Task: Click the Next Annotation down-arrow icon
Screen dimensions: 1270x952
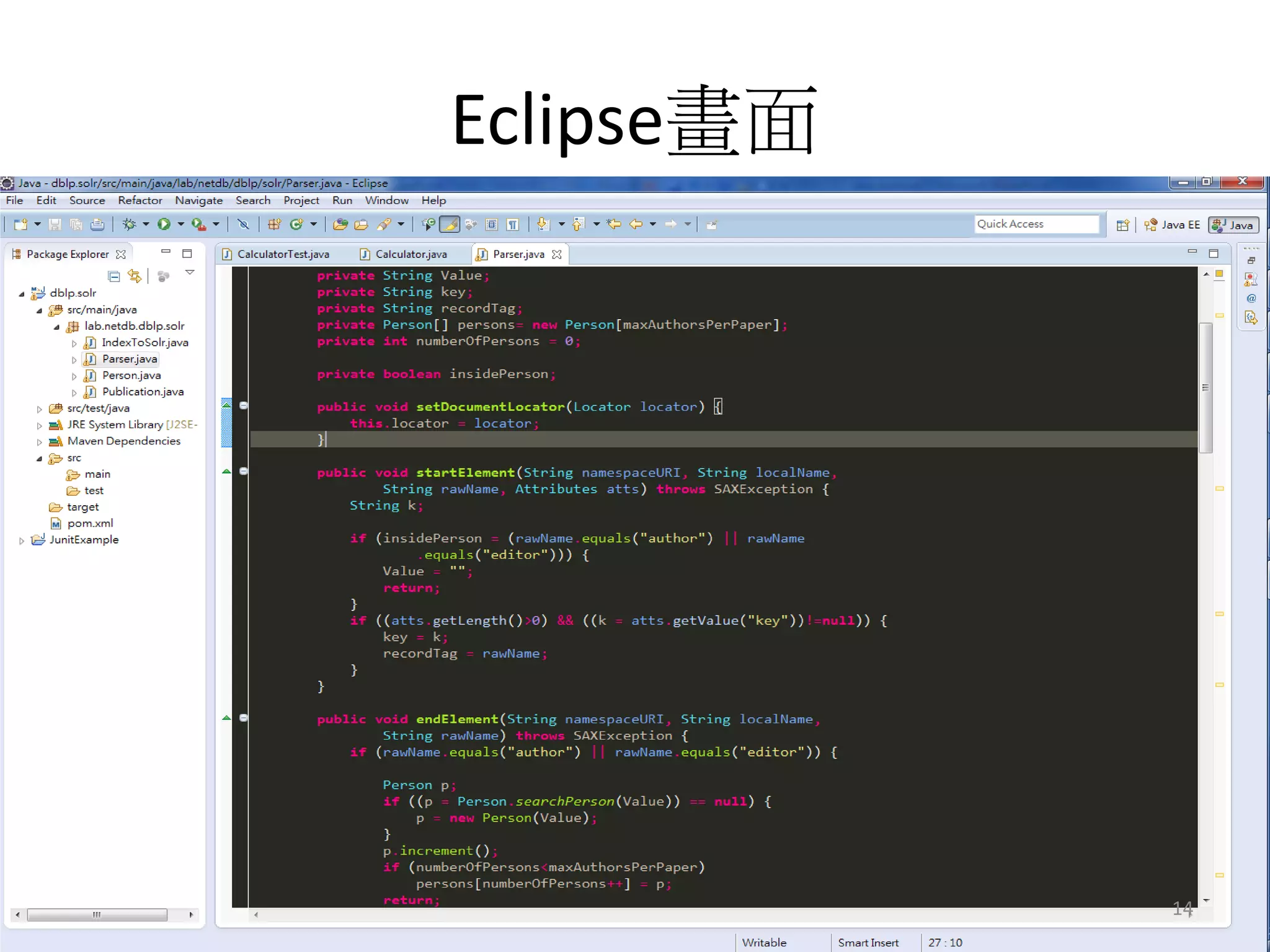Action: (543, 224)
